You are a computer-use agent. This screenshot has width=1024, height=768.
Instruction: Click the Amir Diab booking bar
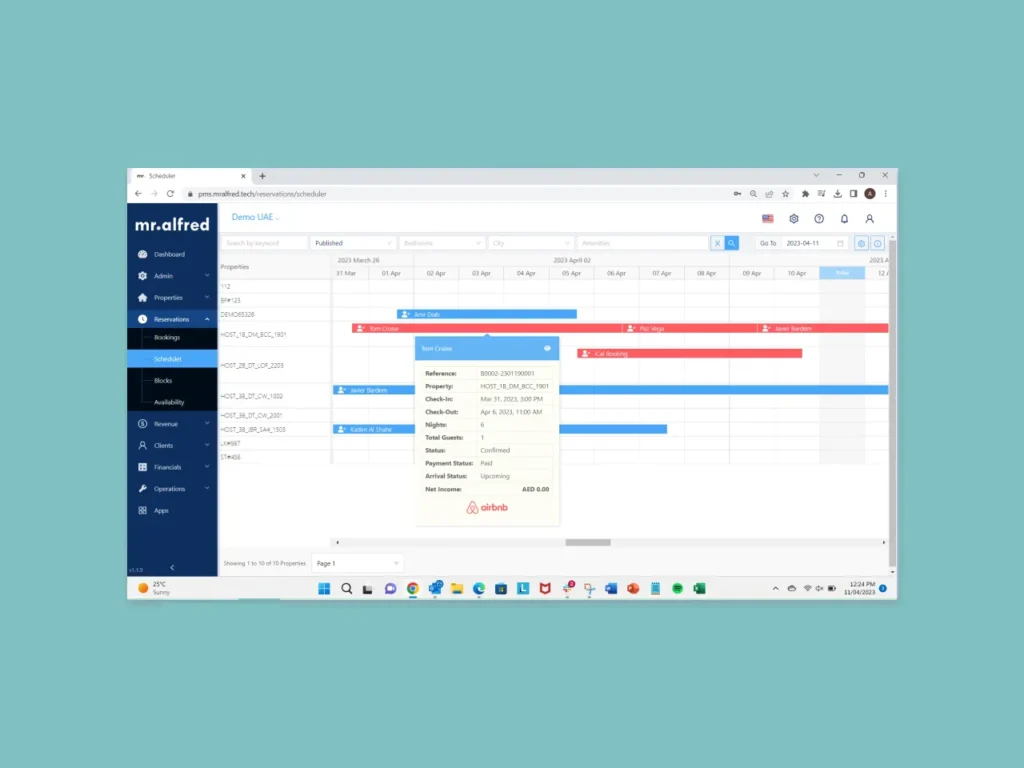[486, 314]
